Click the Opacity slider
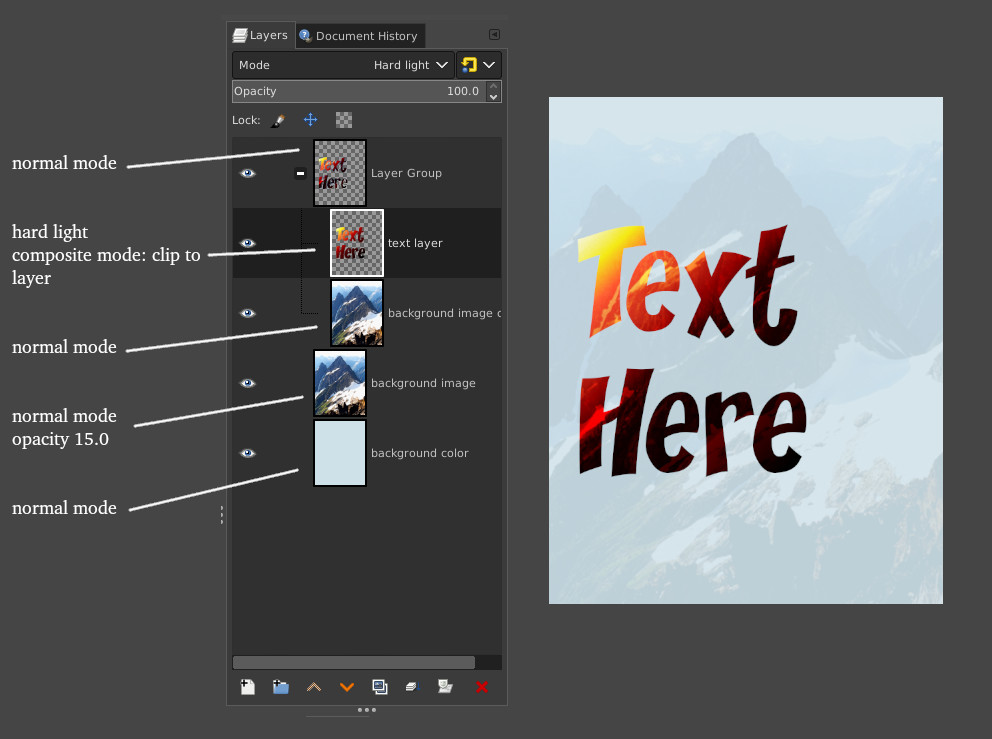 [360, 91]
